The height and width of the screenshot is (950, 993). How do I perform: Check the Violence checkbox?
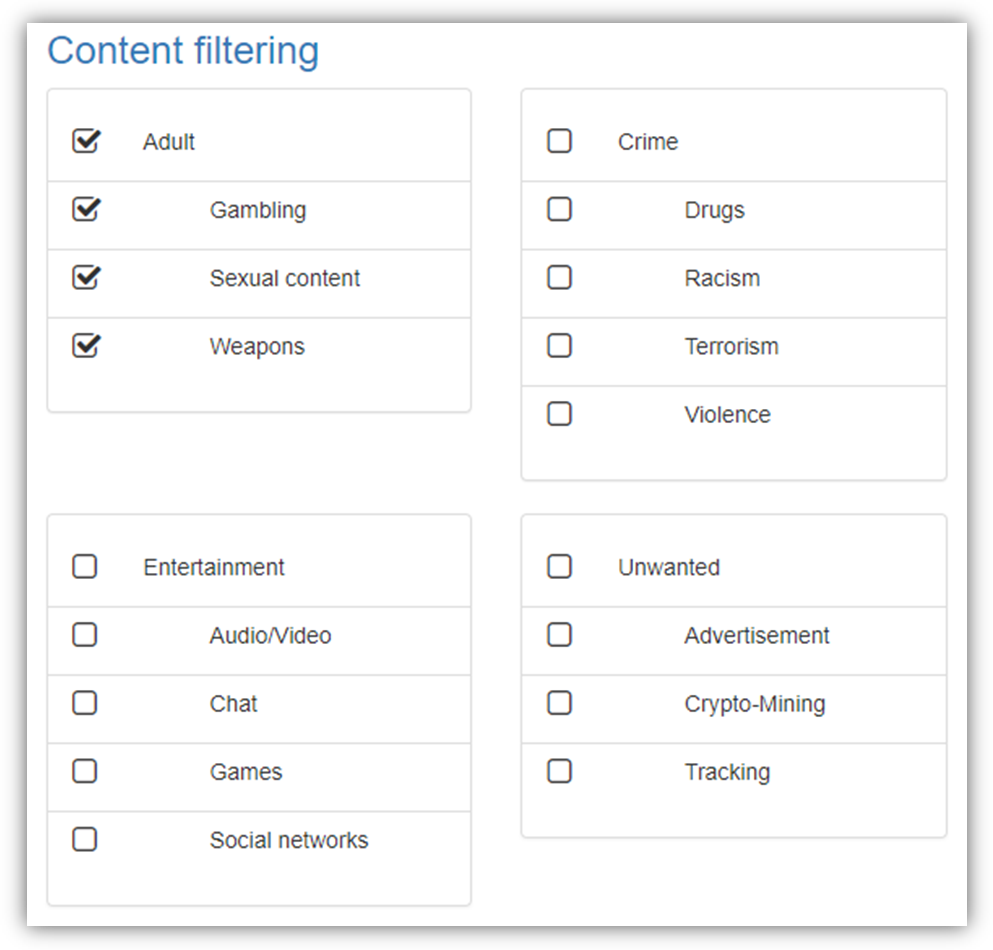click(560, 414)
